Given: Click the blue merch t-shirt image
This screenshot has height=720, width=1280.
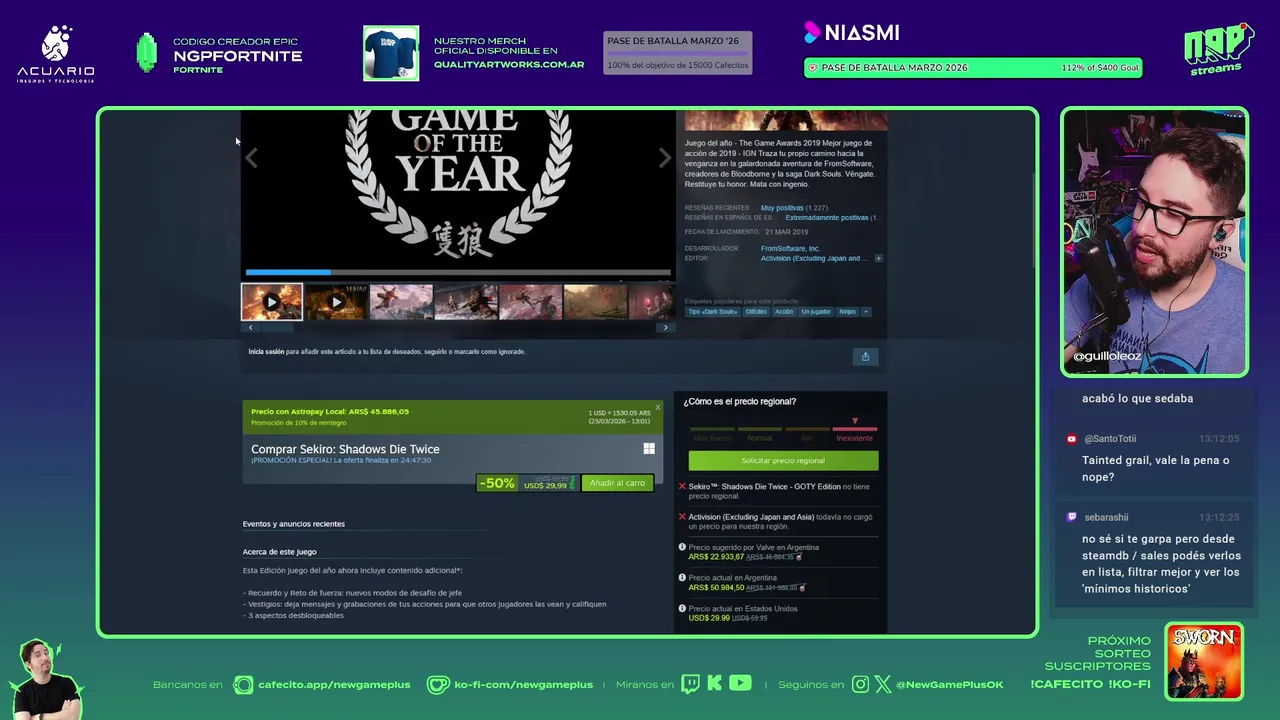Looking at the screenshot, I should point(391,53).
